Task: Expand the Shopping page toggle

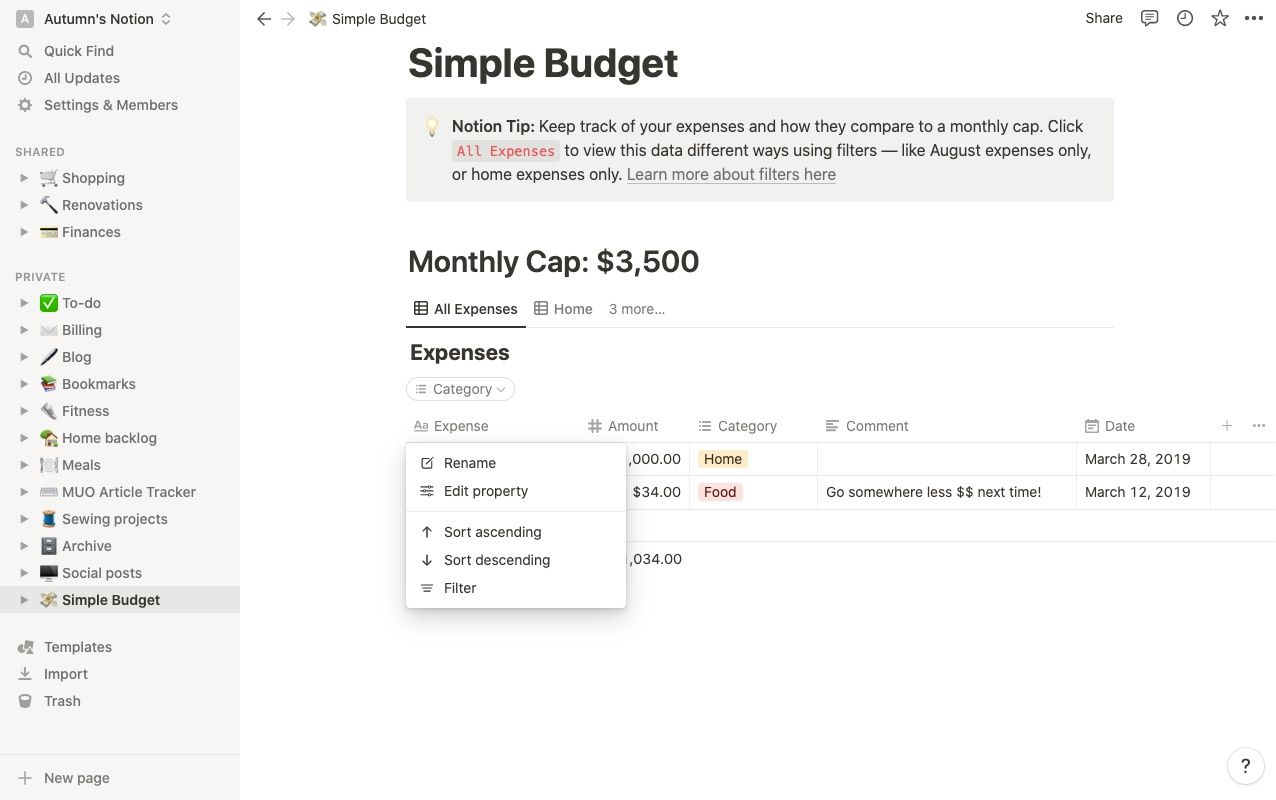Action: coord(25,178)
